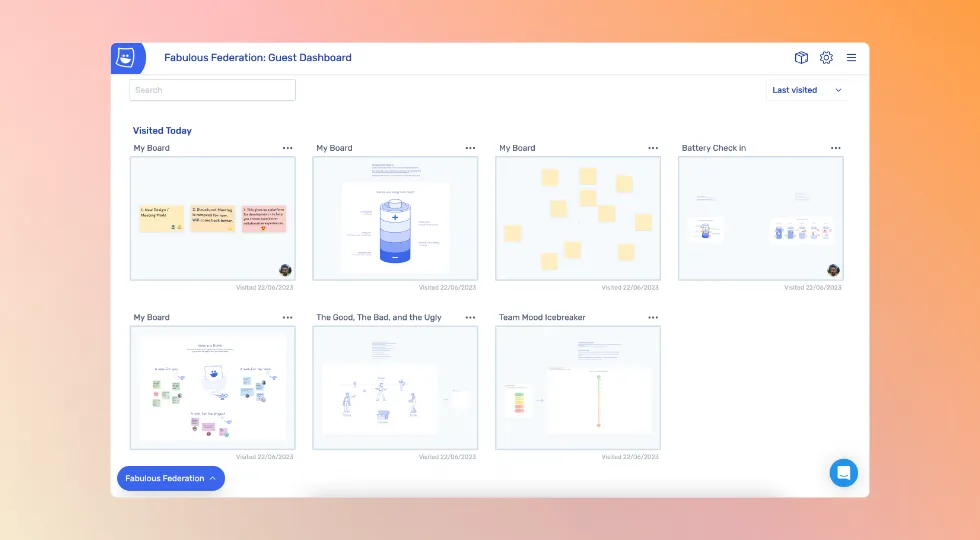Open the Last visited sort dropdown

[806, 90]
